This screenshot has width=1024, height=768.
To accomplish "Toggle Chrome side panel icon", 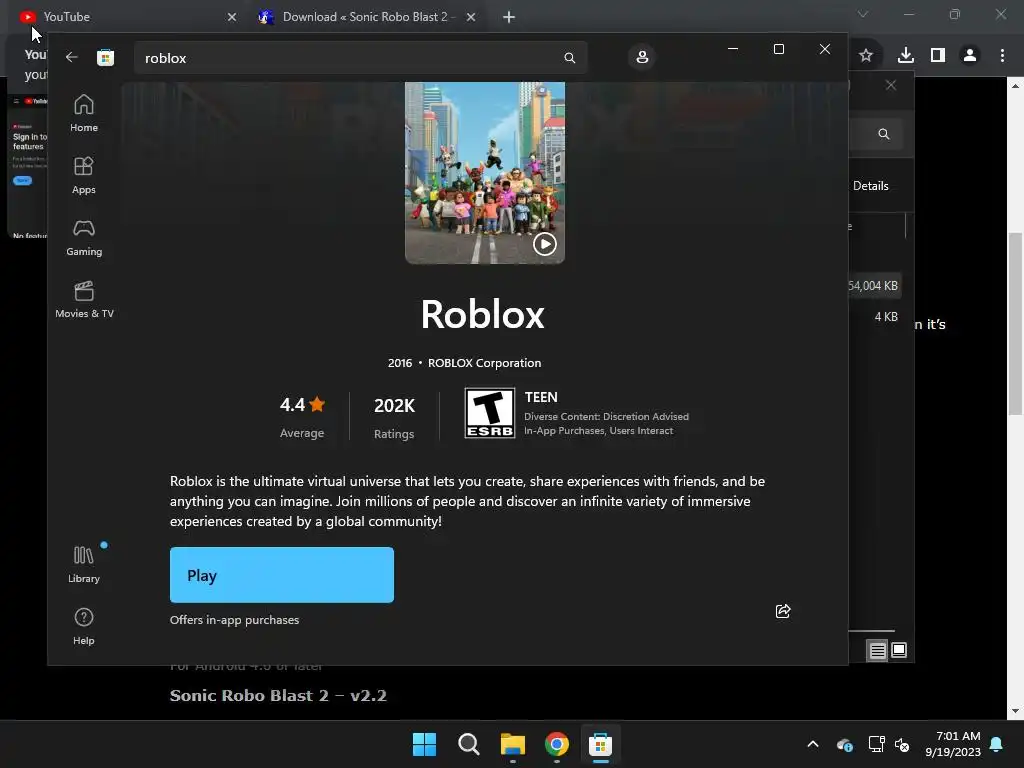I will tap(938, 56).
